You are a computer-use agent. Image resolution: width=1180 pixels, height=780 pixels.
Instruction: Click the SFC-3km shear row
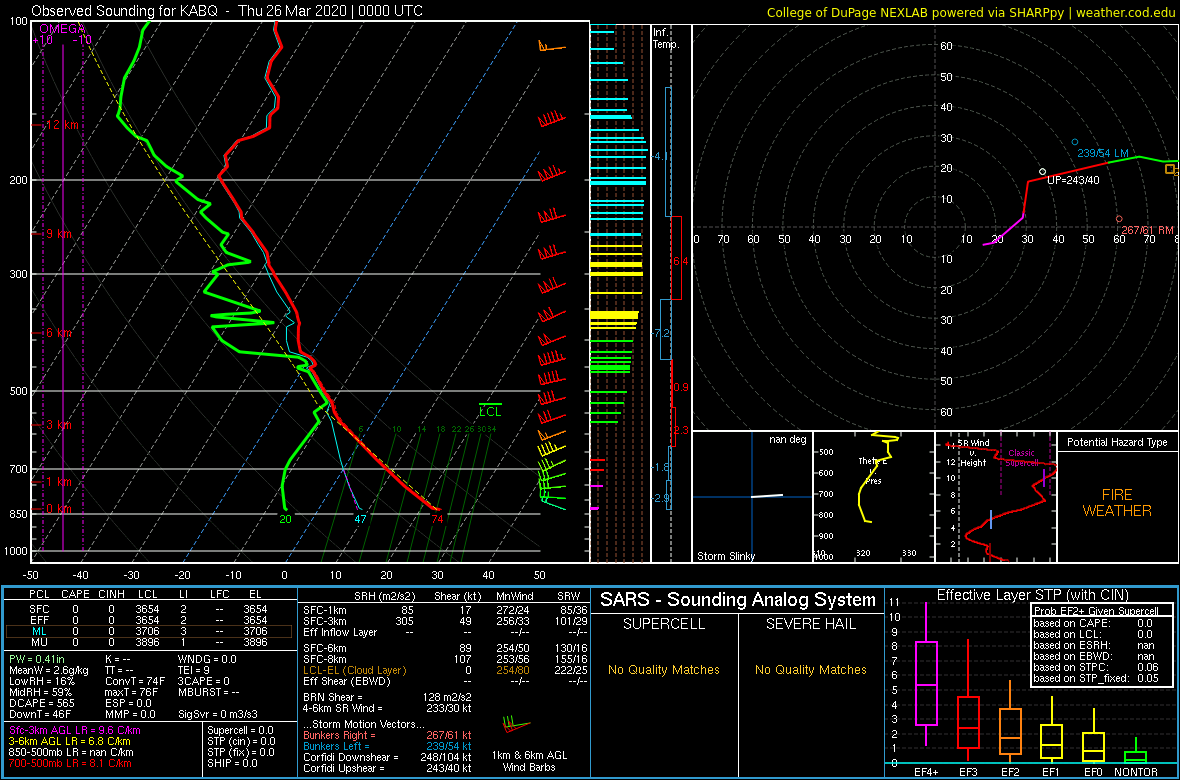click(x=444, y=620)
